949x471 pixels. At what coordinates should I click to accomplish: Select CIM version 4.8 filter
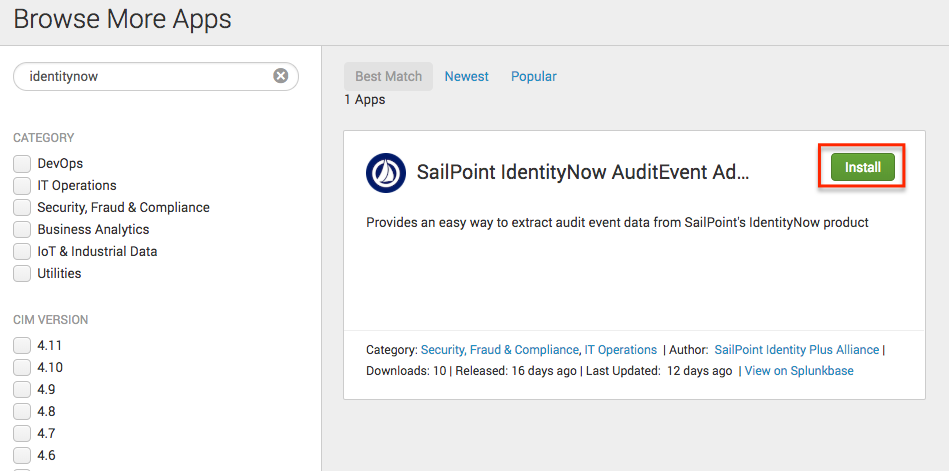(x=22, y=411)
